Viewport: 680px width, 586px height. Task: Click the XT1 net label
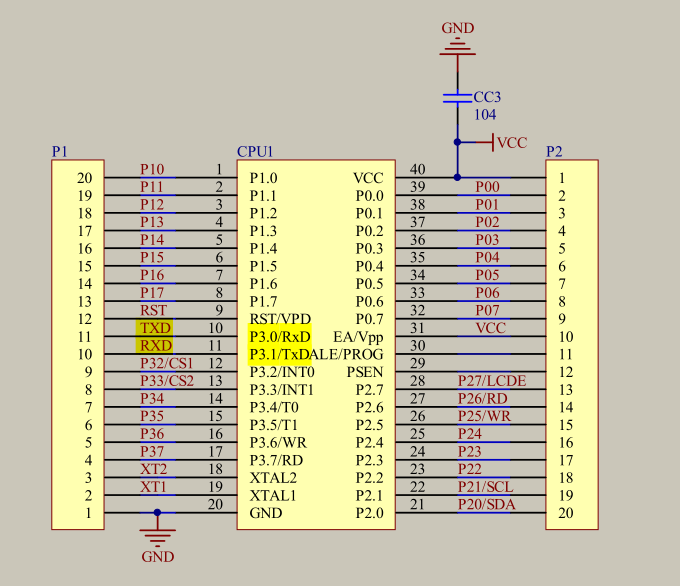coord(153,487)
